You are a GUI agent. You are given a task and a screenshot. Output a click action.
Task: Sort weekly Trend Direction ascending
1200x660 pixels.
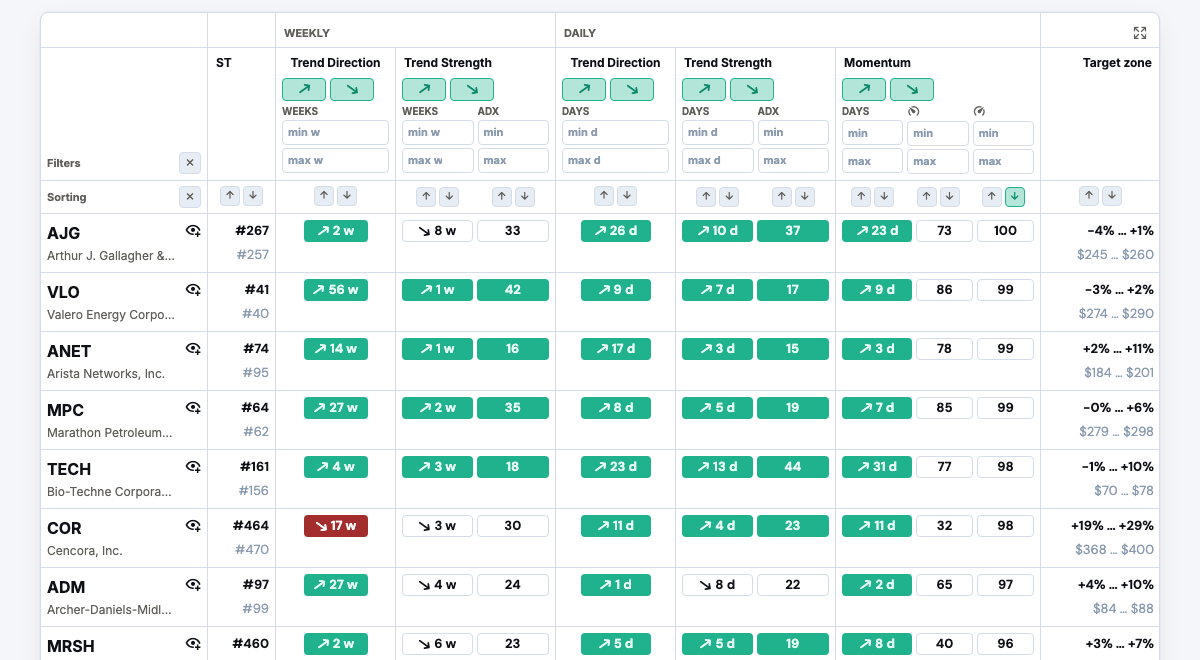coord(324,196)
